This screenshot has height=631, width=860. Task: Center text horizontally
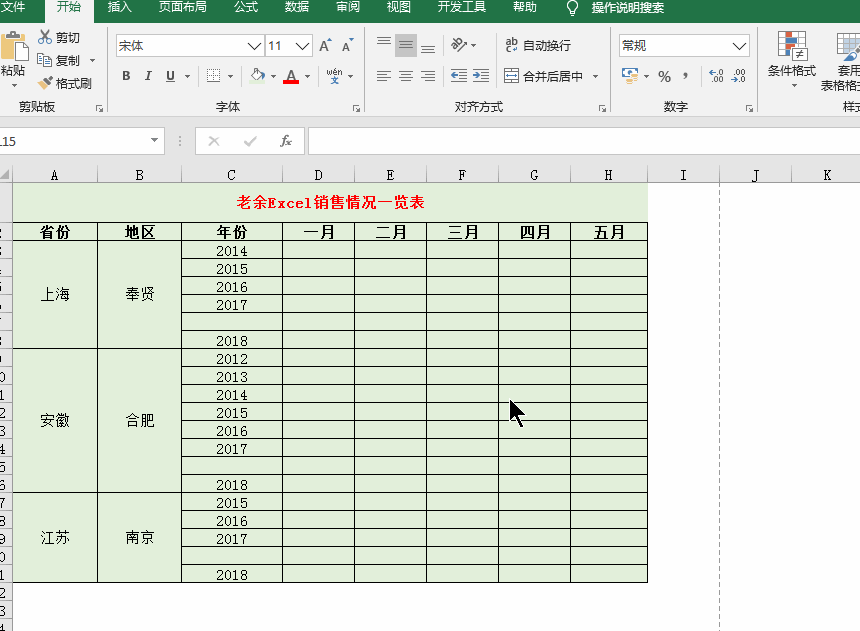coord(406,76)
